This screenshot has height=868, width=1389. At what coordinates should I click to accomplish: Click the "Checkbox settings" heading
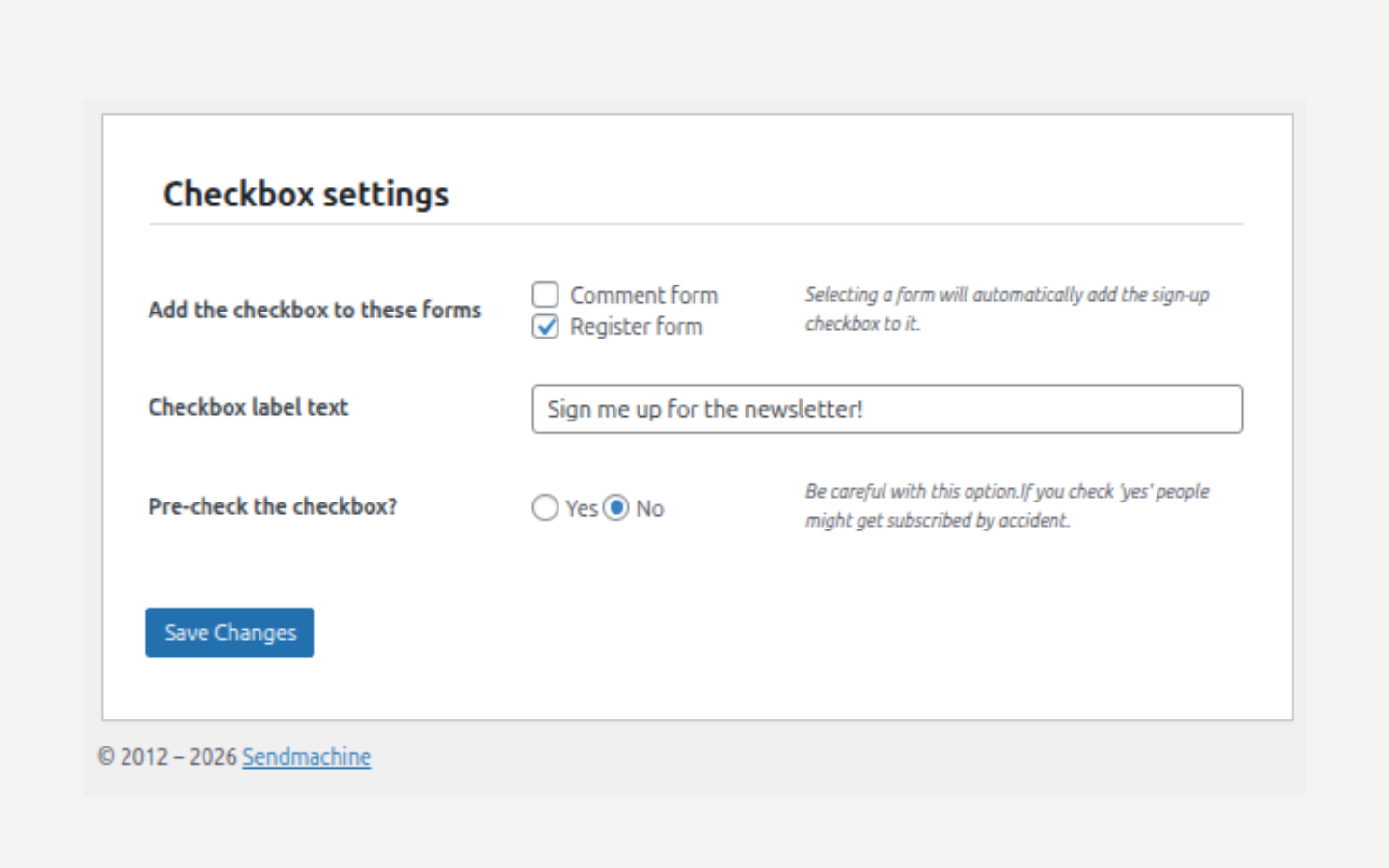coord(306,194)
